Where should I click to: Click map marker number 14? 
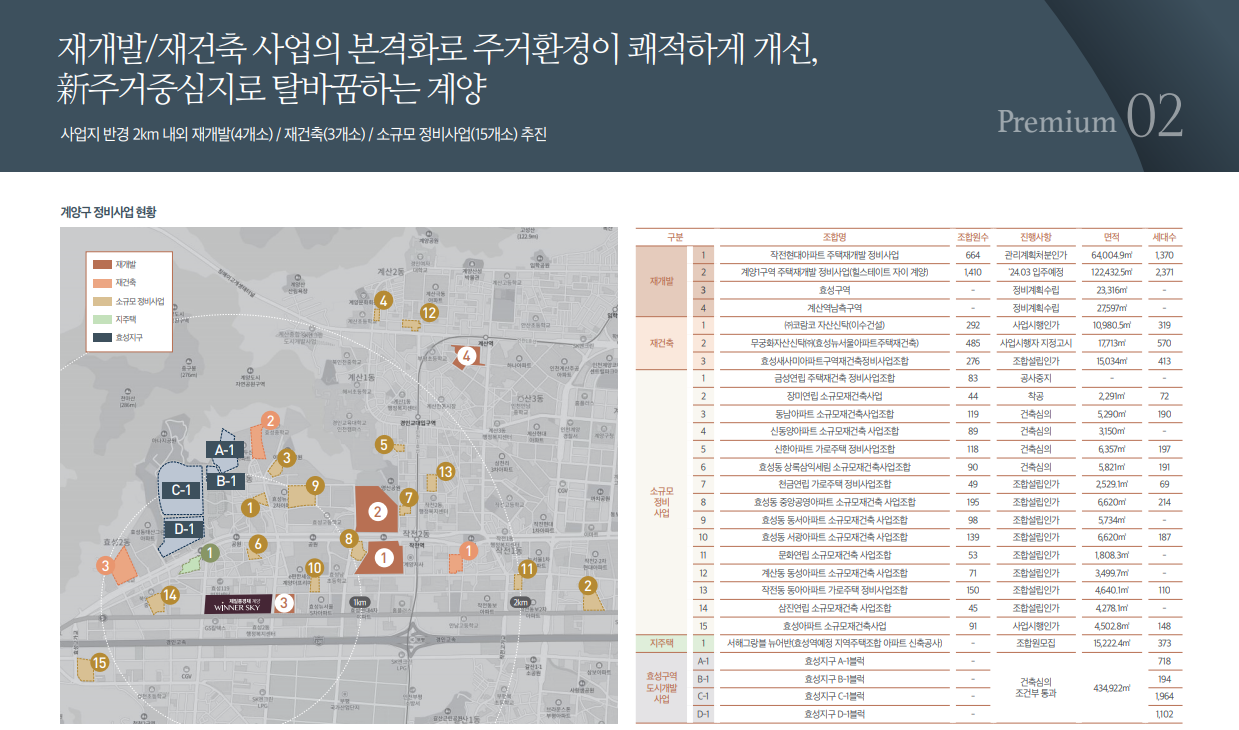tap(170, 595)
